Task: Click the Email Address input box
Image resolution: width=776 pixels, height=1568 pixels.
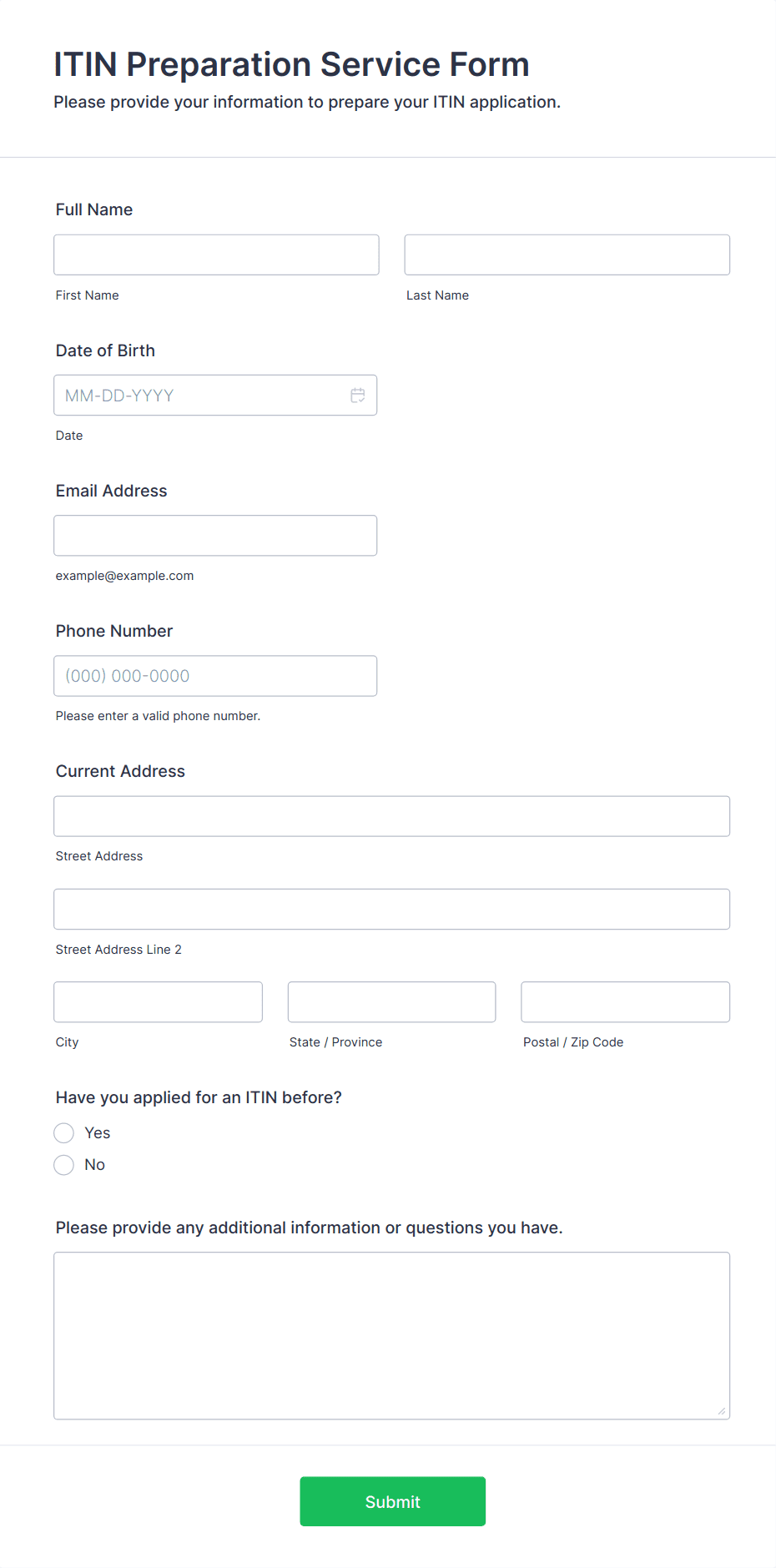Action: (215, 536)
